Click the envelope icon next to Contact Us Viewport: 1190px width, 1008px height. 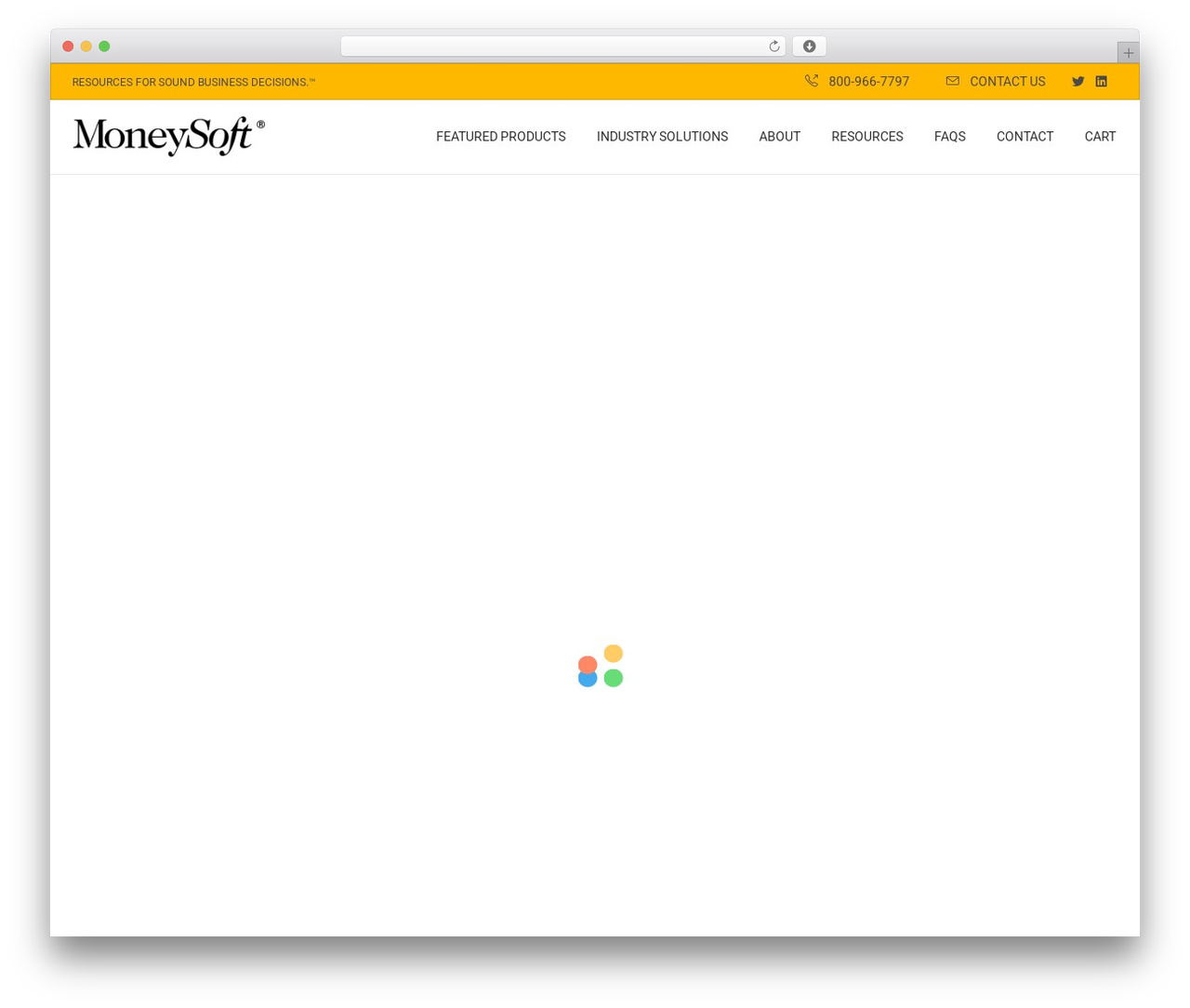pyautogui.click(x=952, y=81)
